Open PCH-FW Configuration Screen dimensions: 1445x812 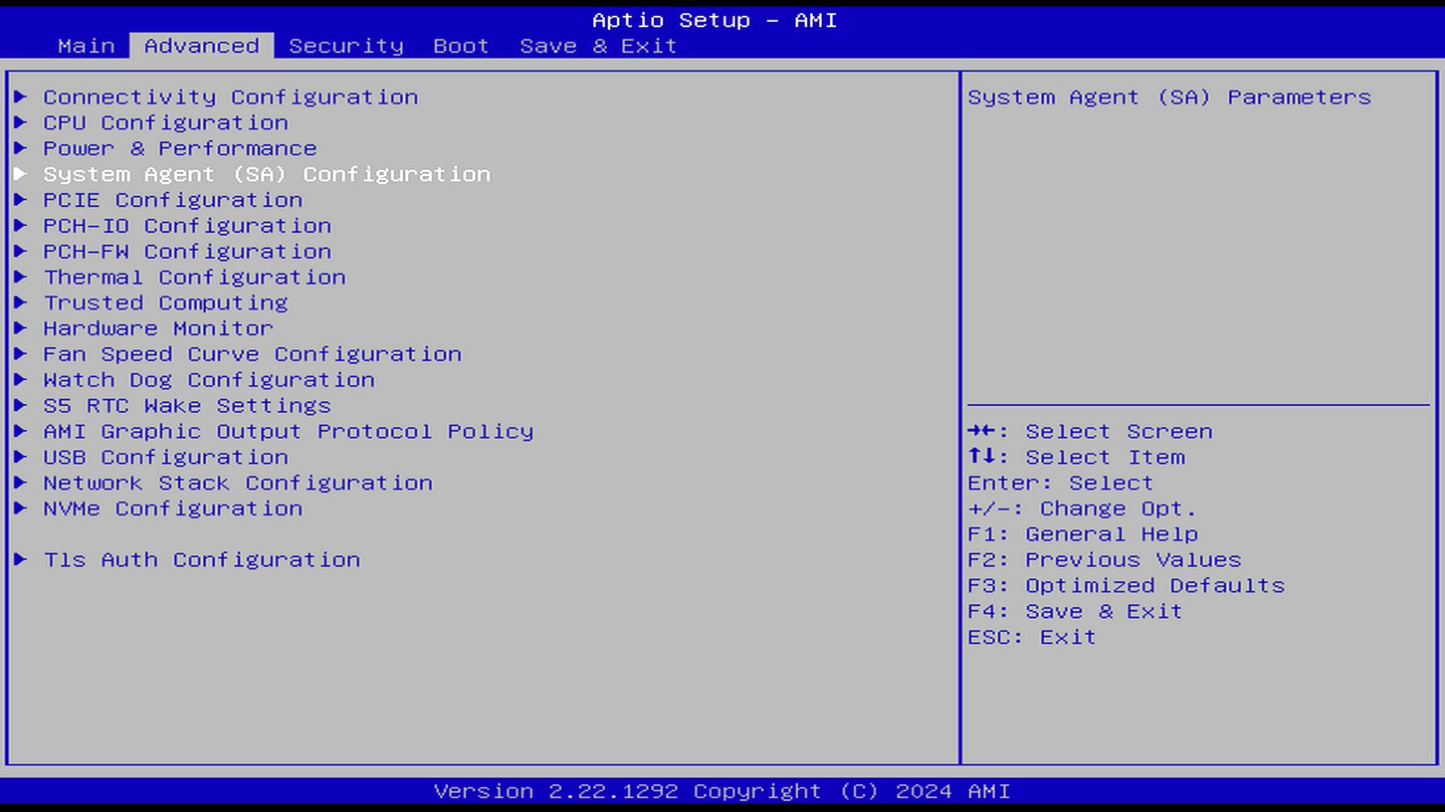click(x=186, y=251)
